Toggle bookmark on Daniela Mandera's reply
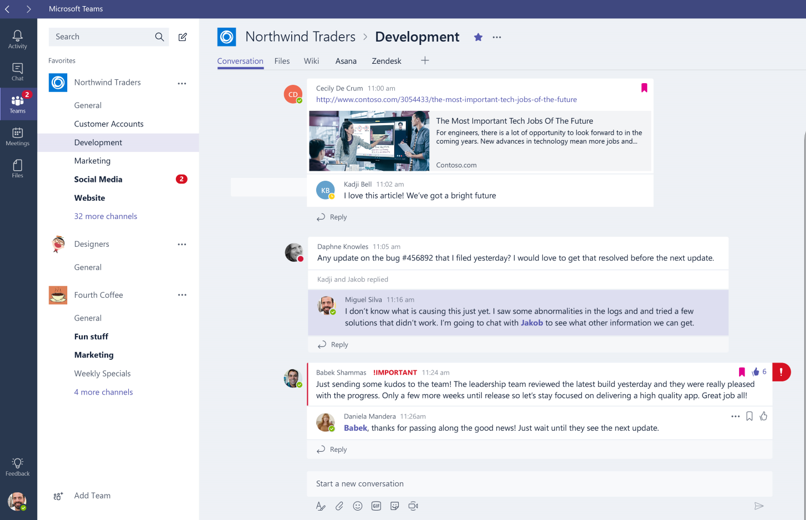The width and height of the screenshot is (806, 520). click(749, 416)
